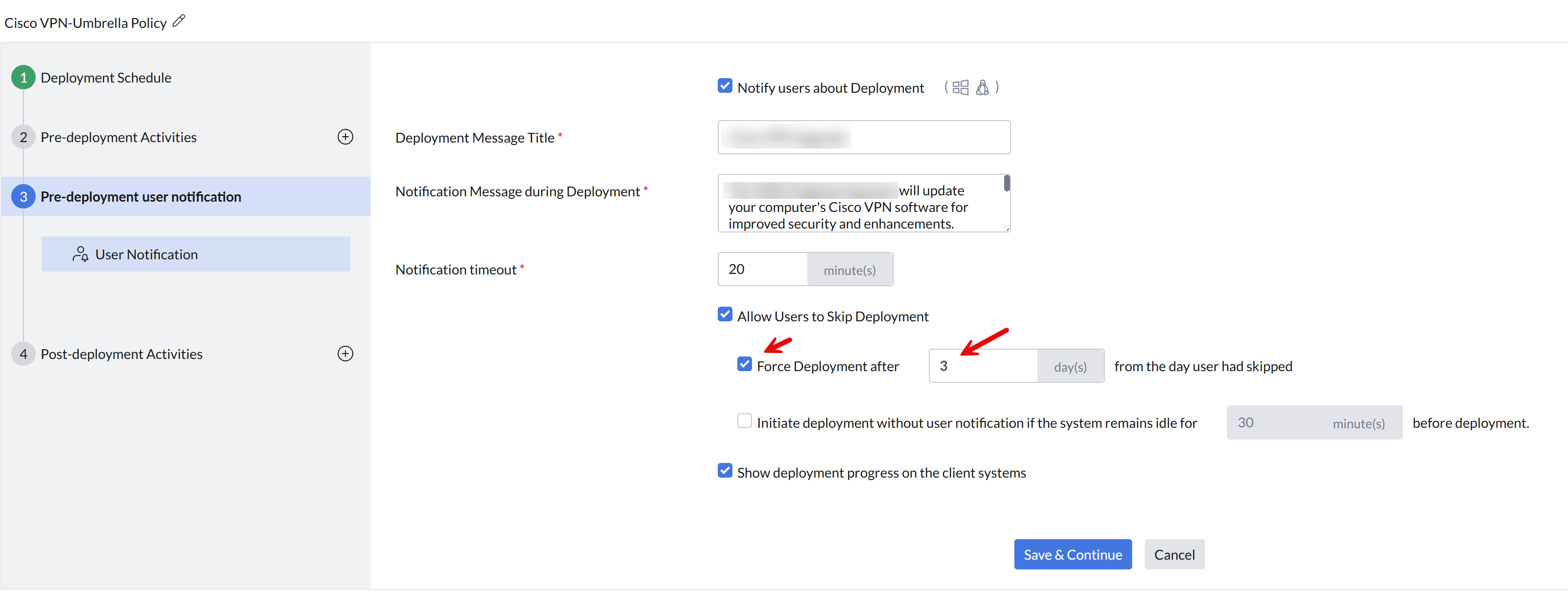This screenshot has width=1568, height=608.
Task: Click the step 4 number circle
Action: pos(23,354)
